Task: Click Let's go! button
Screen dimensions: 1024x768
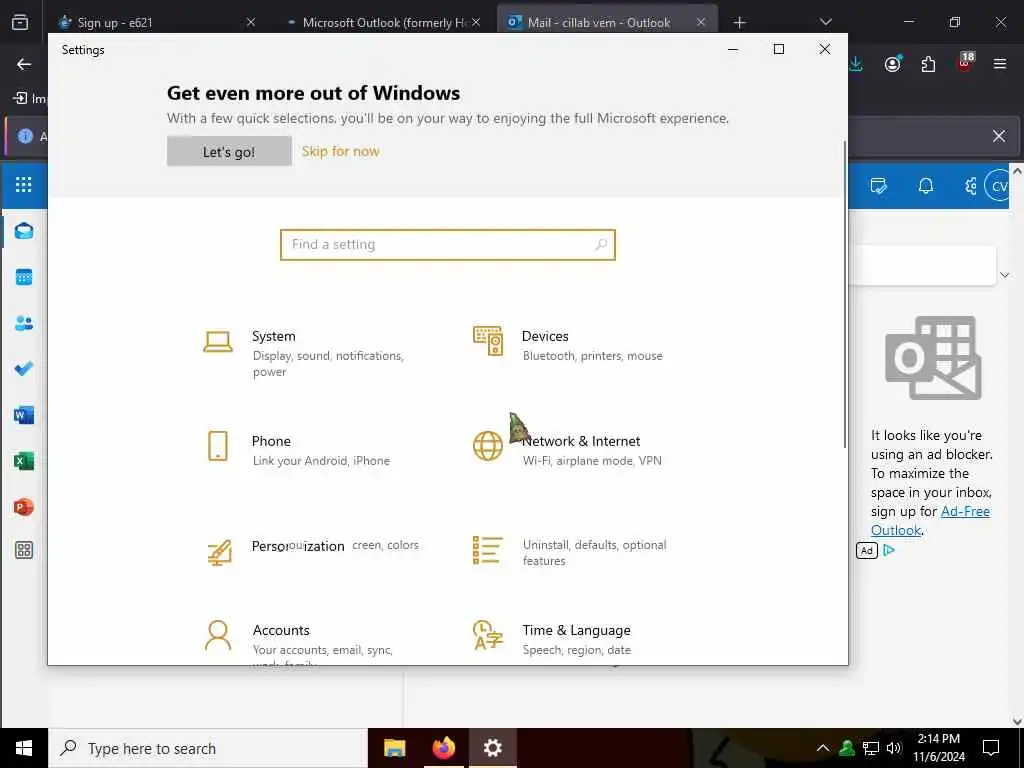Action: tap(229, 151)
